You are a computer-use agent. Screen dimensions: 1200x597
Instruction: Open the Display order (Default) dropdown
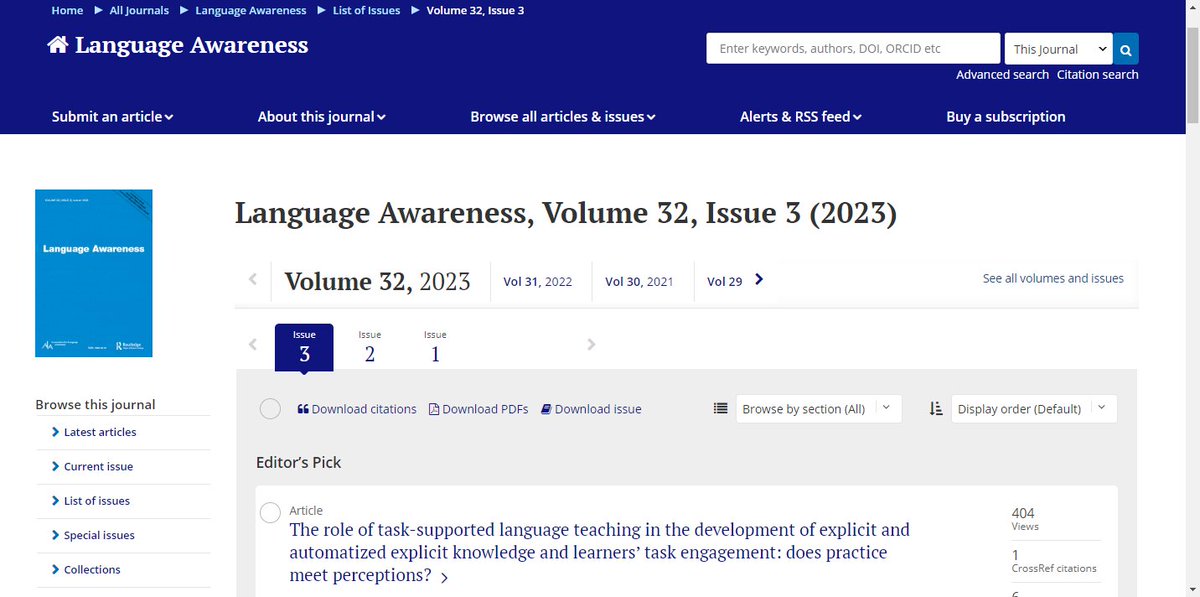coord(1034,409)
